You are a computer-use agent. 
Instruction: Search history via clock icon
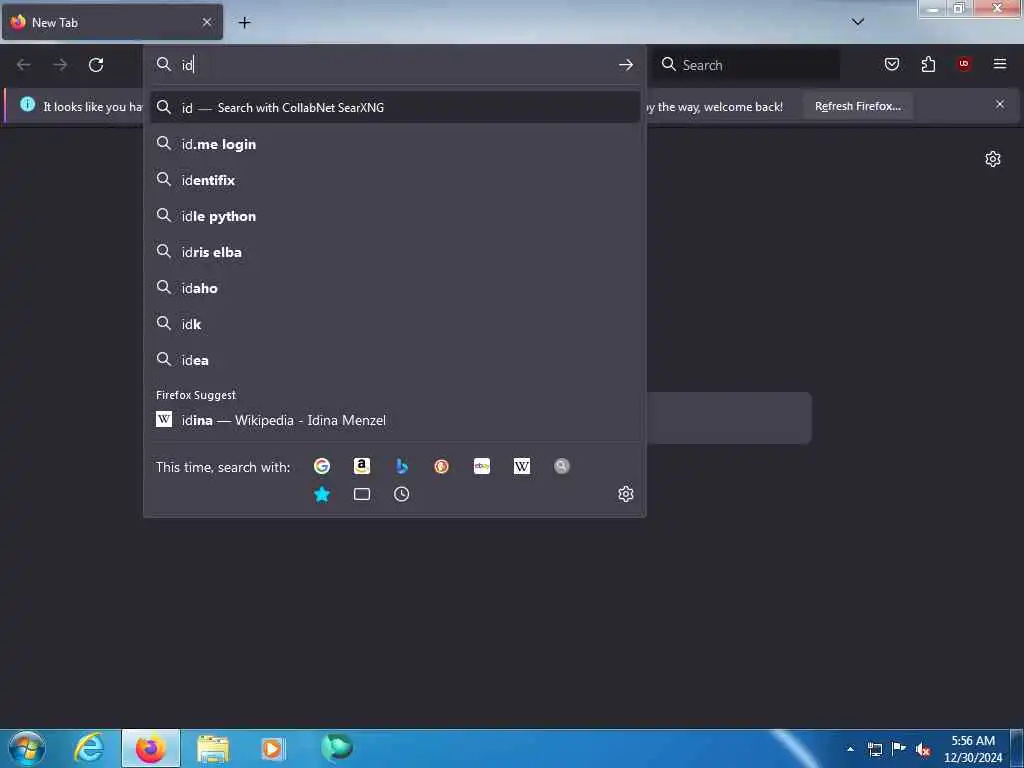click(x=402, y=494)
